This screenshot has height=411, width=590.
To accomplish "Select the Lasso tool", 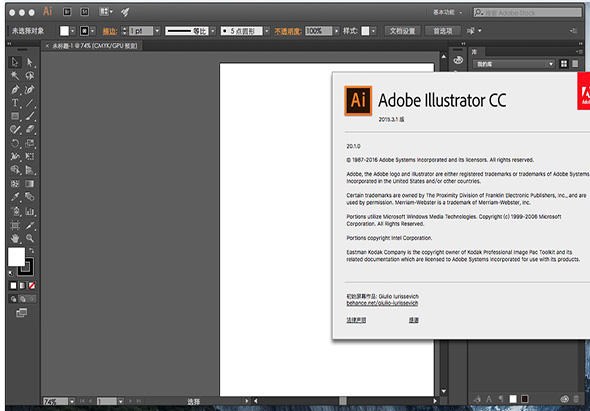I will point(30,76).
